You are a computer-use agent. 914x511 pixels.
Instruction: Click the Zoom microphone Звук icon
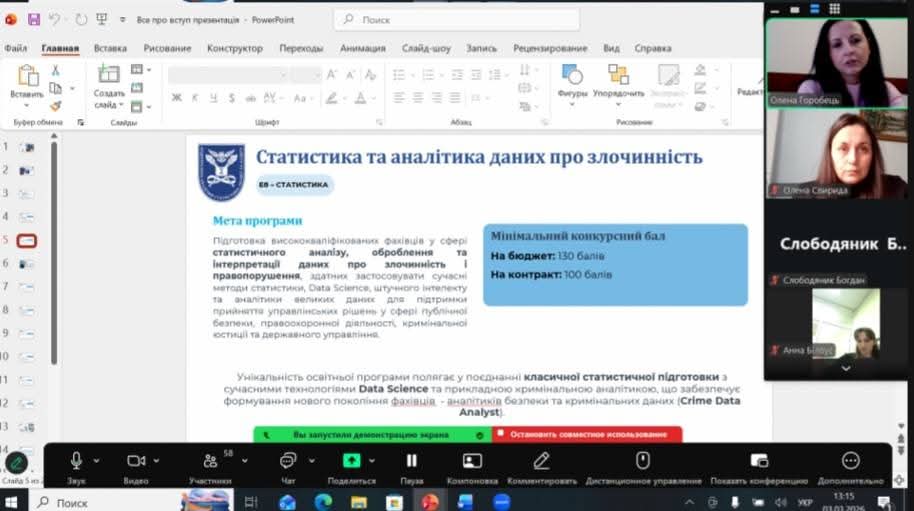coord(76,460)
